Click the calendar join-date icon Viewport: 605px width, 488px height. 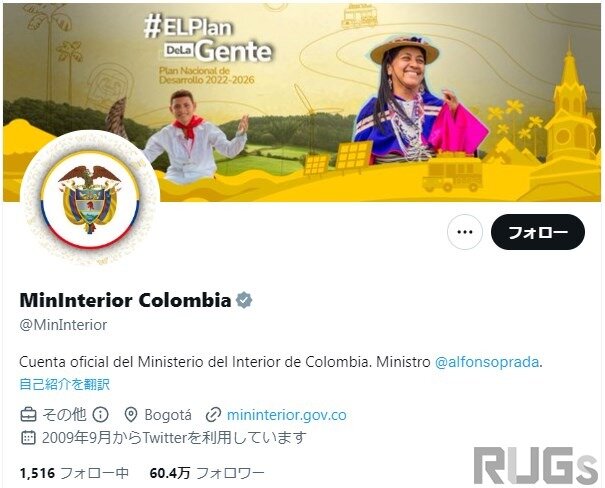28,437
